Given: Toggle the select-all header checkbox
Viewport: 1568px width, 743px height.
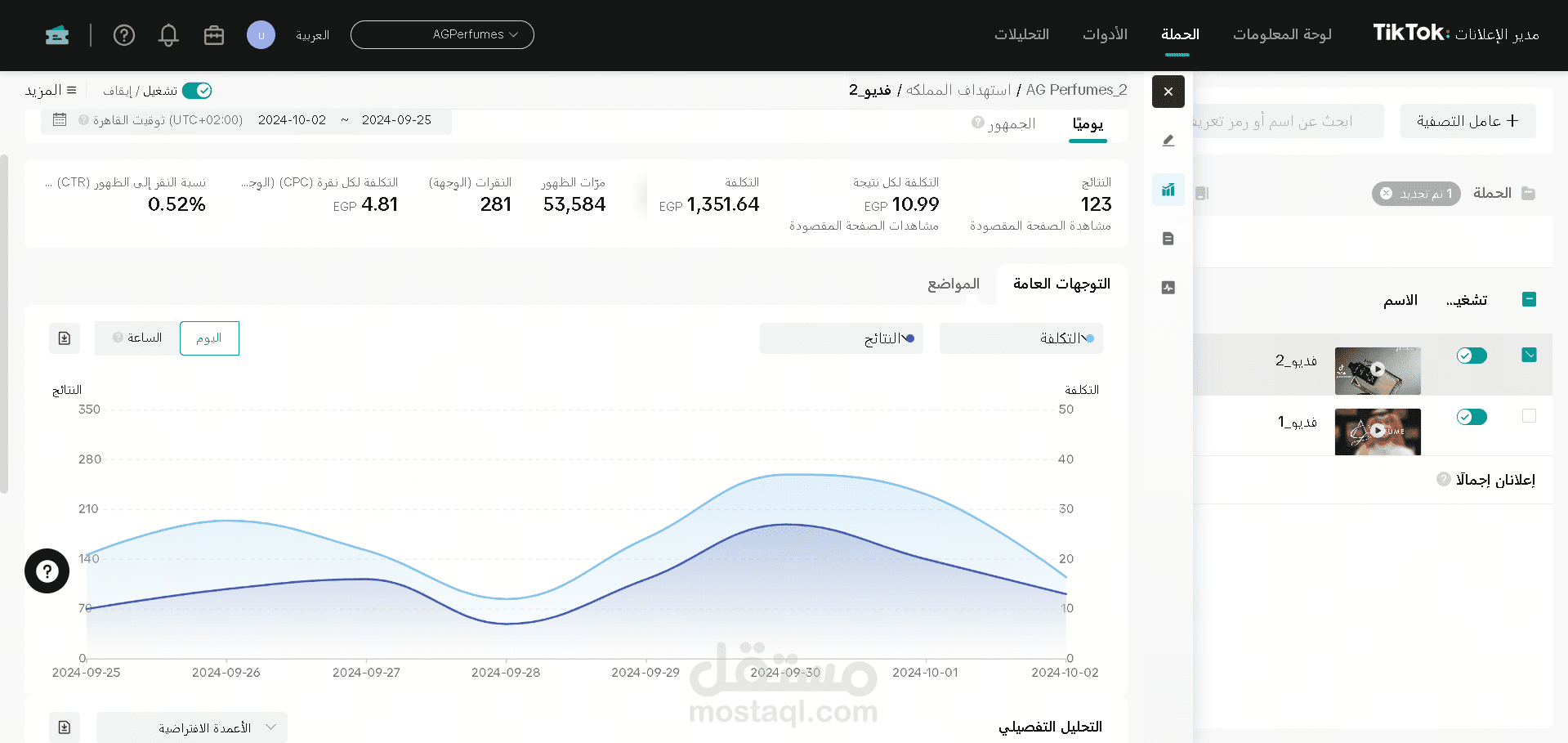Looking at the screenshot, I should pos(1530,299).
